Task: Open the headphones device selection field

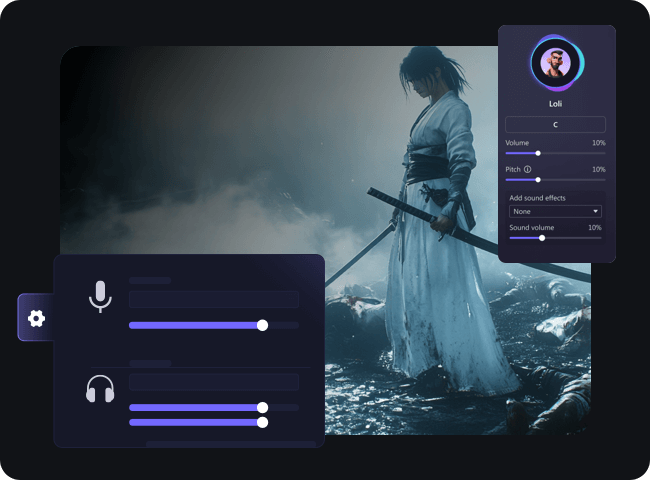Action: pyautogui.click(x=213, y=382)
